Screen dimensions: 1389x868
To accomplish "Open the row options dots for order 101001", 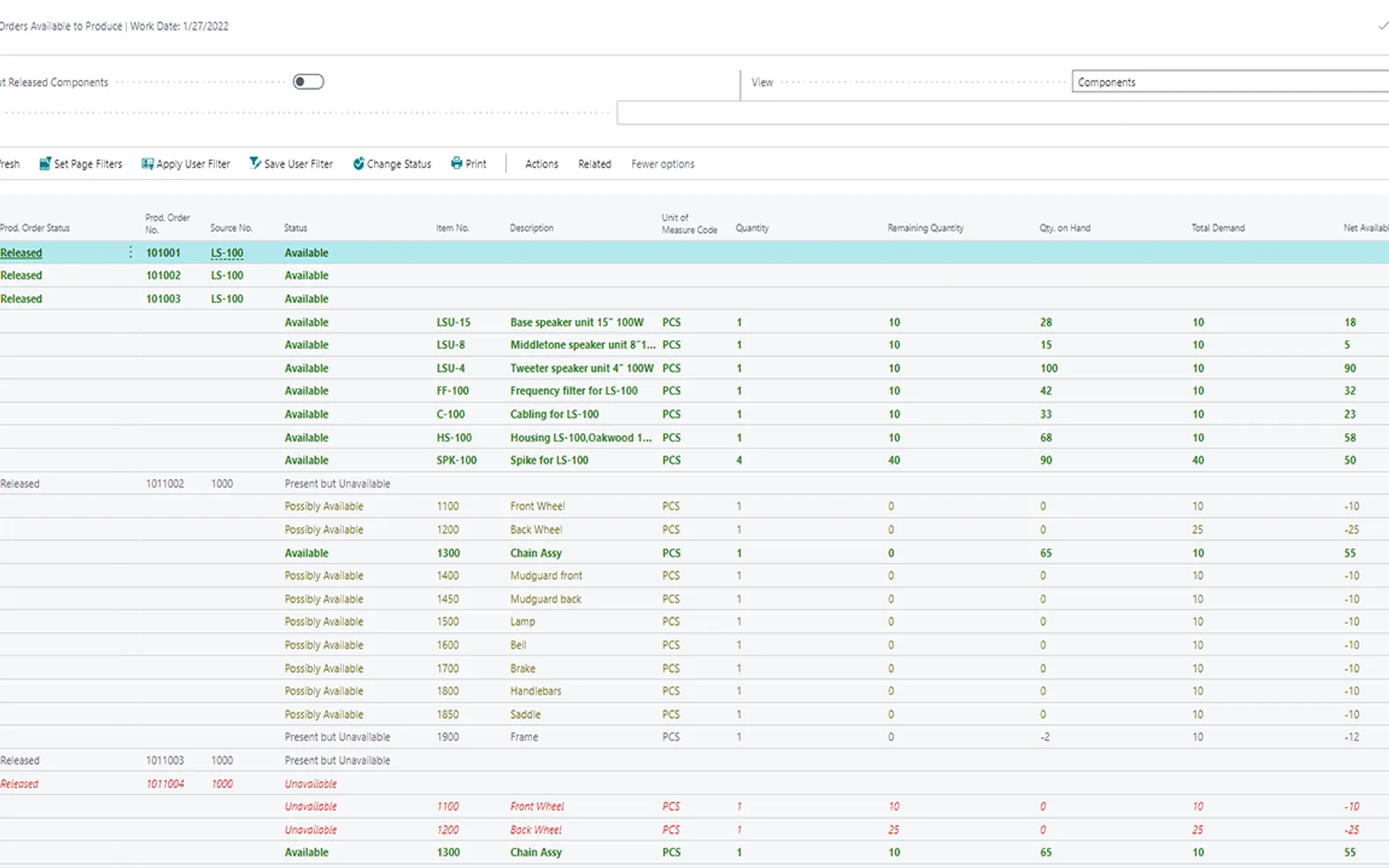I will pyautogui.click(x=131, y=253).
